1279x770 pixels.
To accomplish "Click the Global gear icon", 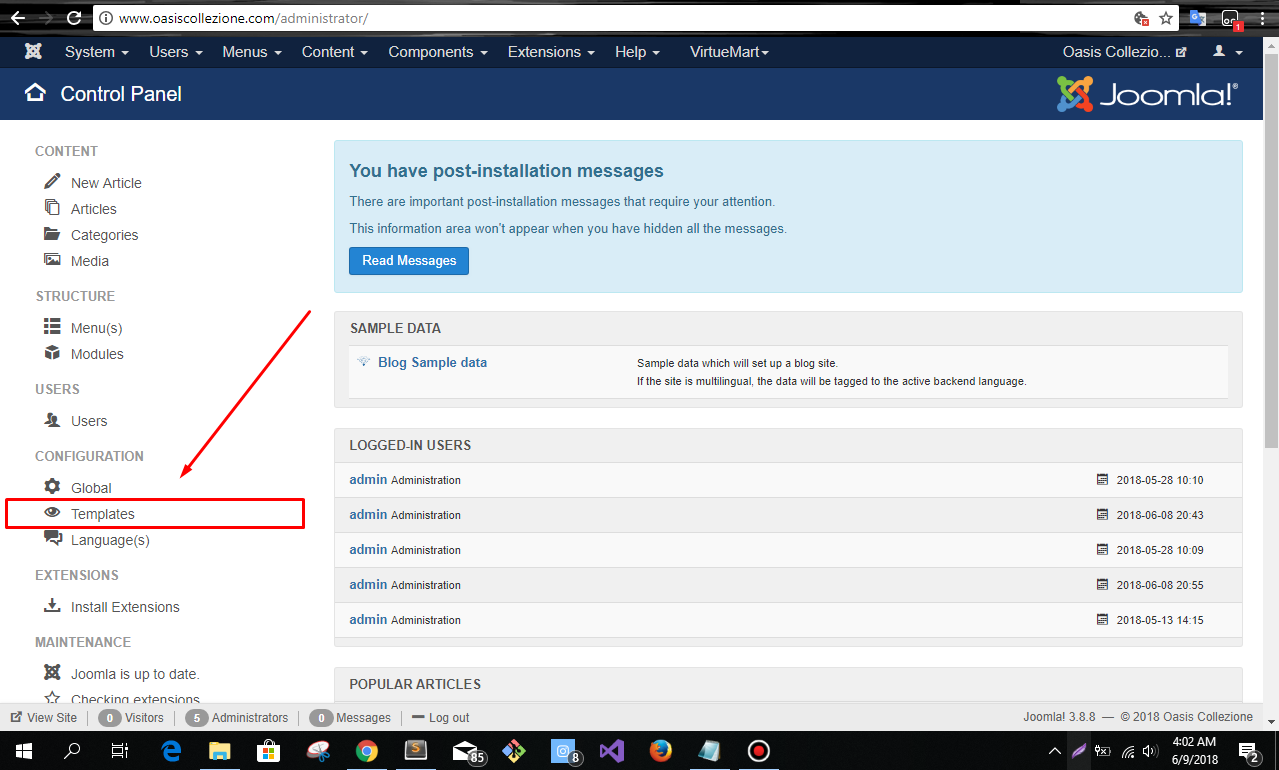I will click(x=52, y=487).
